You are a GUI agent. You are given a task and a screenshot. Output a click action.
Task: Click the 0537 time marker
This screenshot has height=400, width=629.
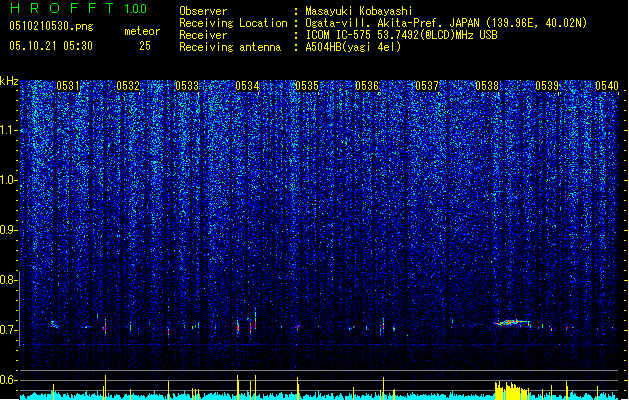[427, 86]
